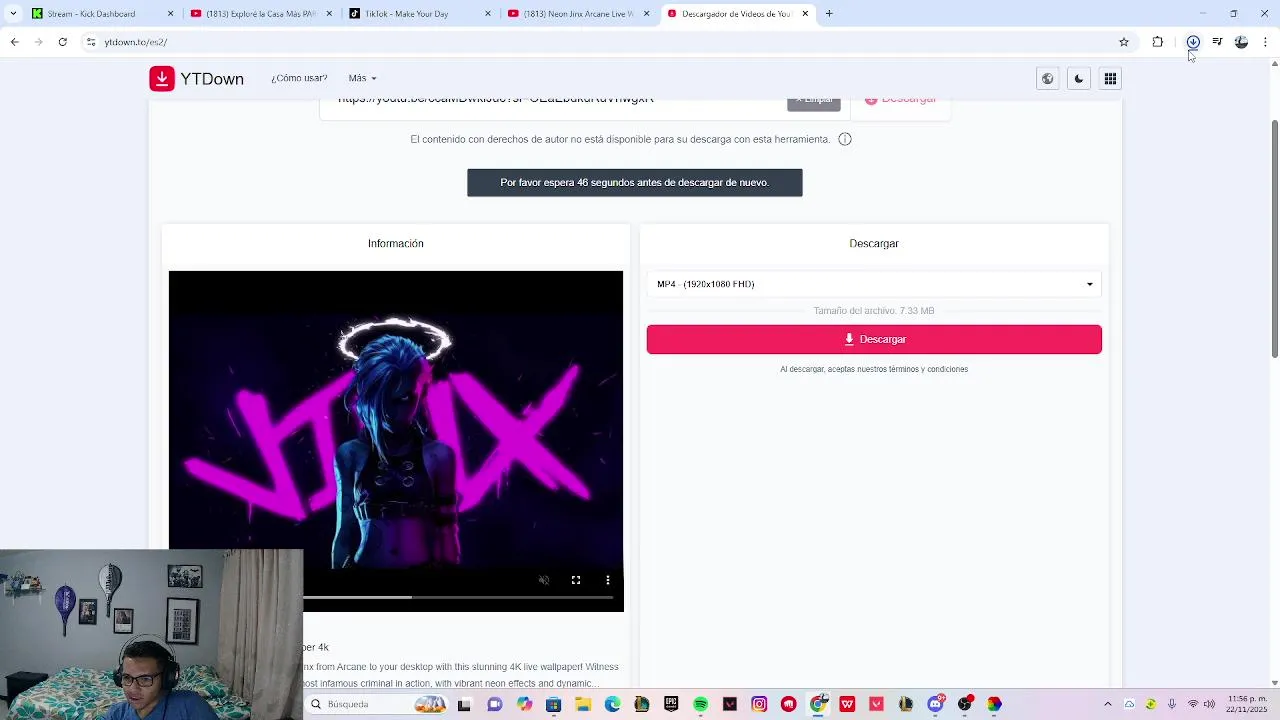Open Discord from taskbar
Viewport: 1280px width, 720px height.
(936, 704)
